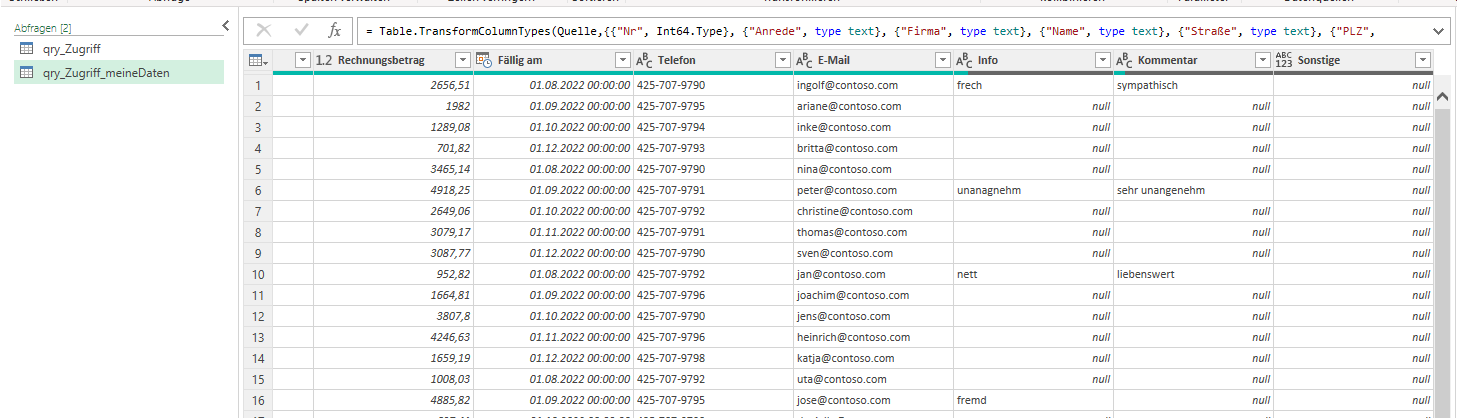This screenshot has height=418, width=1457.
Task: Click the fx function icon
Action: pos(335,31)
